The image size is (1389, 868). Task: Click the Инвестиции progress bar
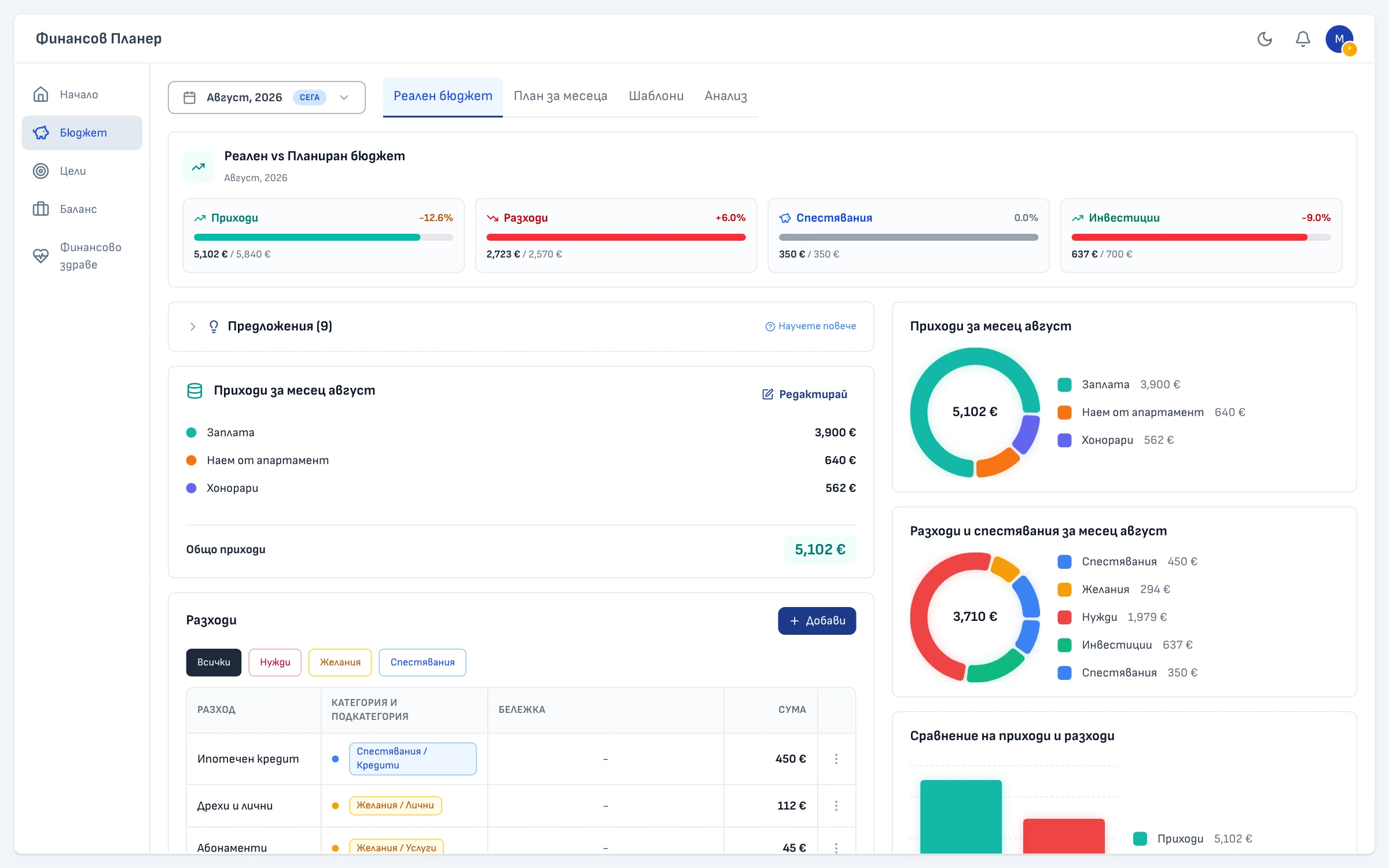[1201, 237]
